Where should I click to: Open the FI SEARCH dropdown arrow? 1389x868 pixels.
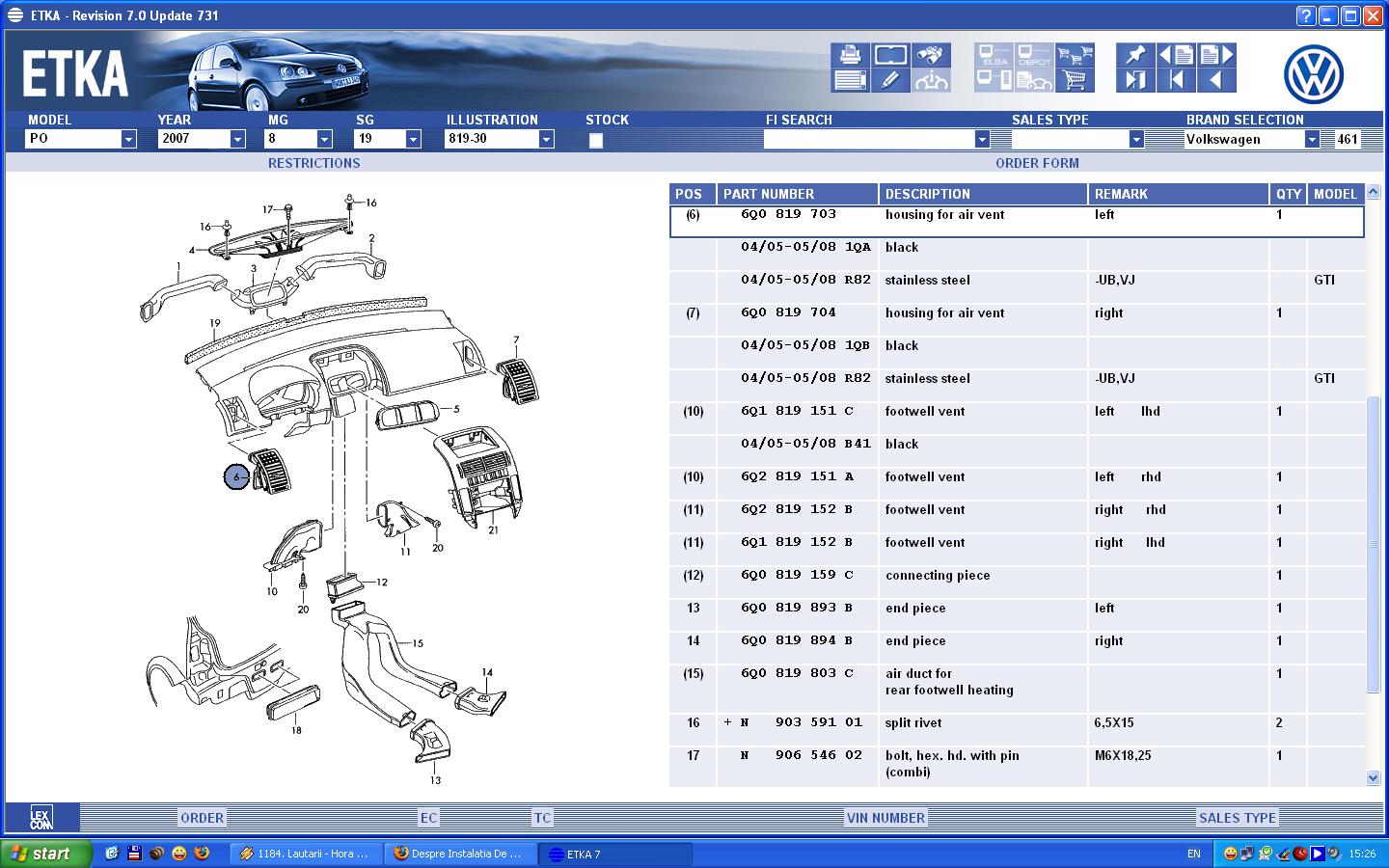coord(982,139)
